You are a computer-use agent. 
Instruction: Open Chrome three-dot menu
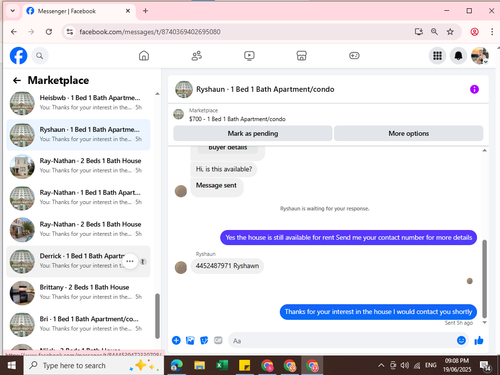click(492, 32)
